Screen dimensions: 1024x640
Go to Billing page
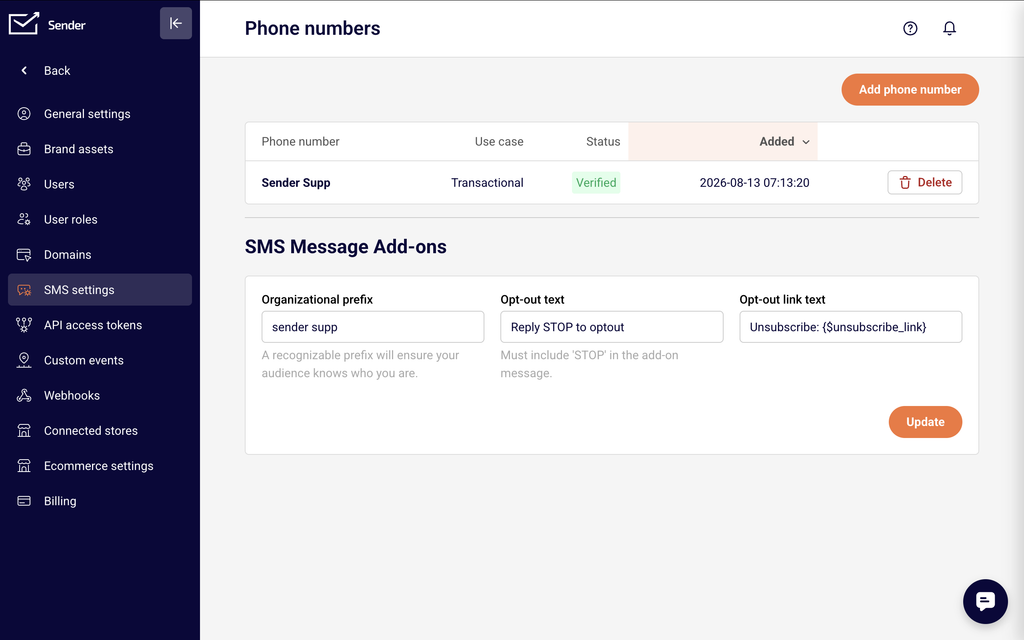pyautogui.click(x=100, y=502)
